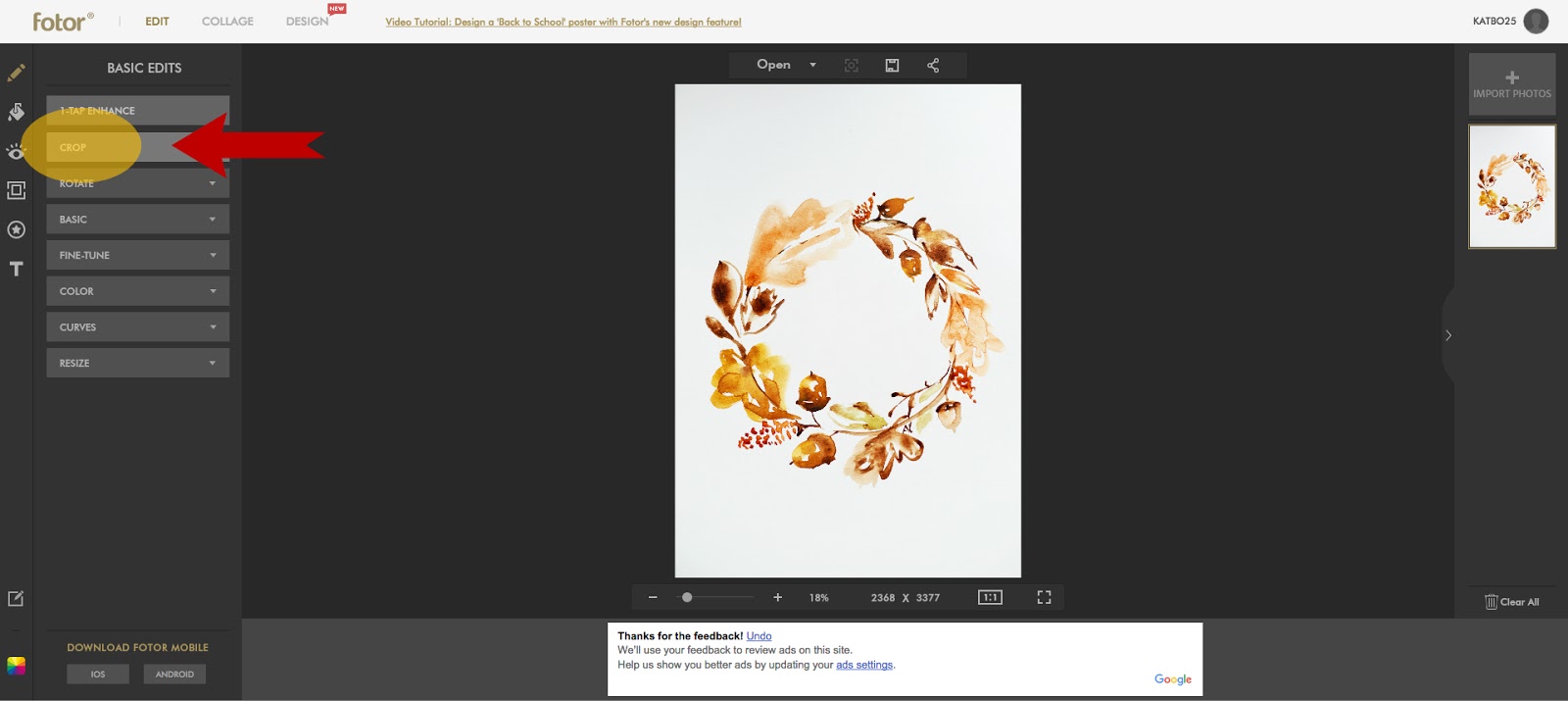Click the 1:1 actual size icon
1568x701 pixels.
990,597
